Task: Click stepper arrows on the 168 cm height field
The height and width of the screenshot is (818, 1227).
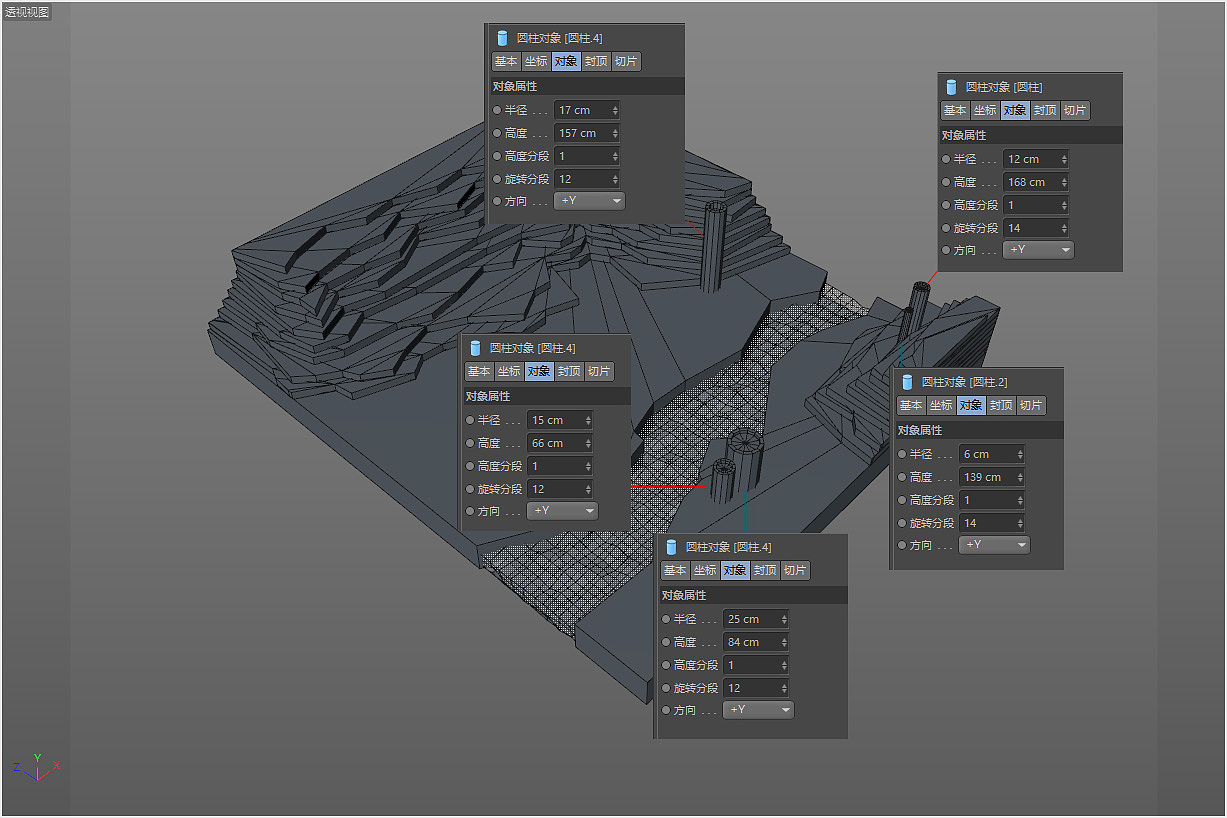Action: 1064,182
